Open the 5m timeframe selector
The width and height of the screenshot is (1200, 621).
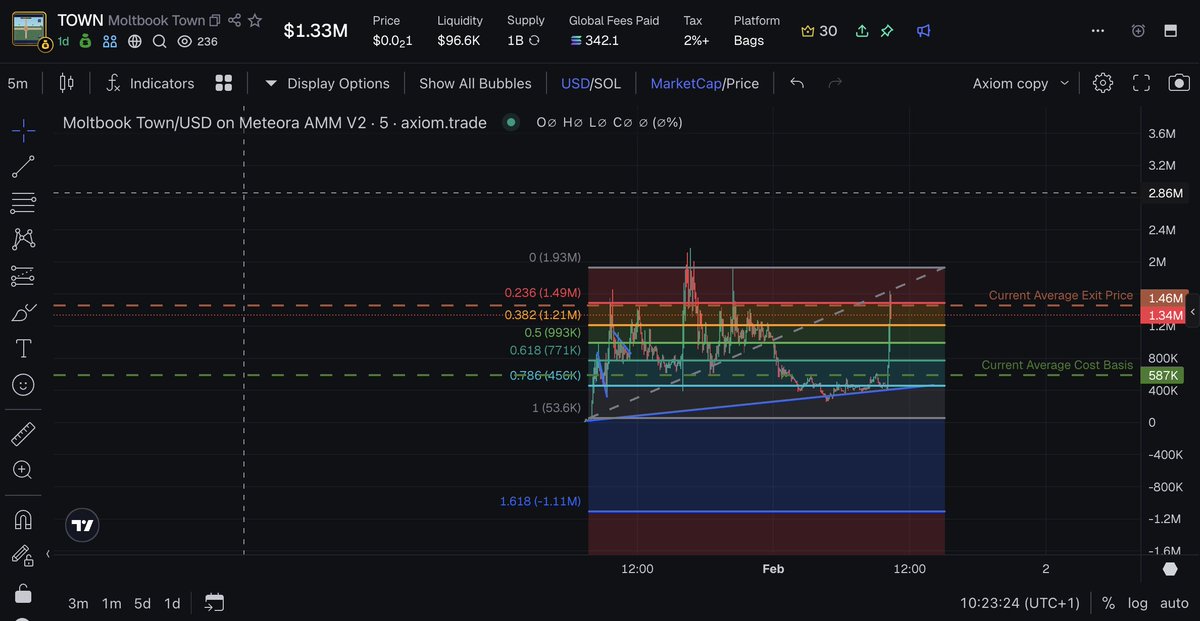18,83
